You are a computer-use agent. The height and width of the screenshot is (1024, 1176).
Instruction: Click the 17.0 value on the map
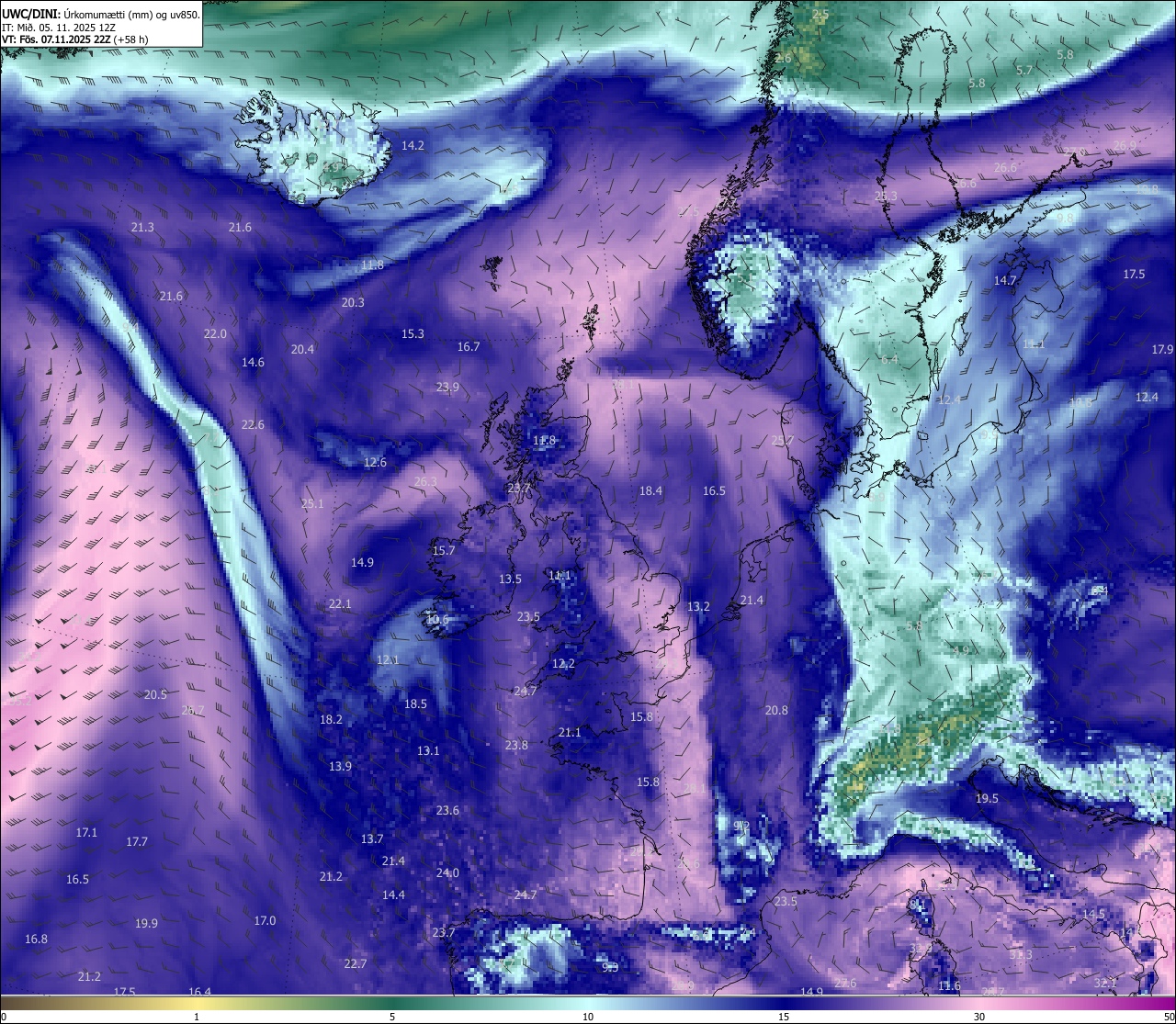click(x=265, y=920)
